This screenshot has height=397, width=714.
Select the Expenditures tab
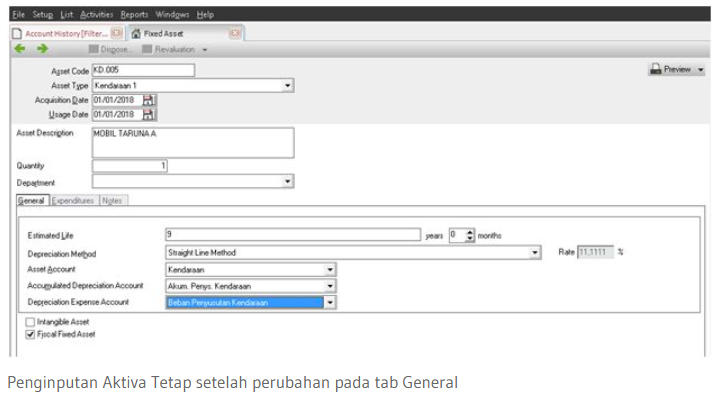(x=73, y=201)
